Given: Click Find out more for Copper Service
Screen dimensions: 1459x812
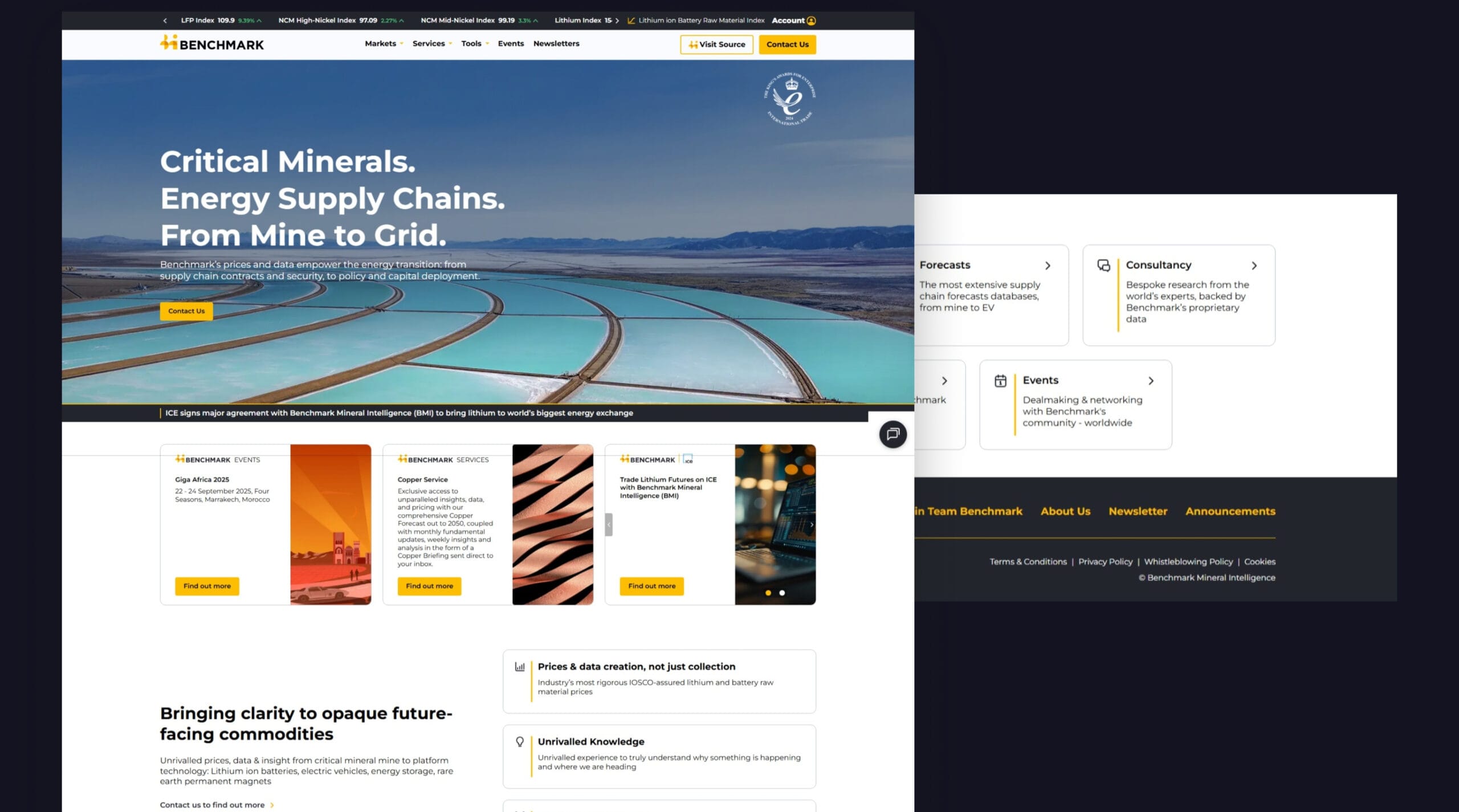Looking at the screenshot, I should (429, 586).
